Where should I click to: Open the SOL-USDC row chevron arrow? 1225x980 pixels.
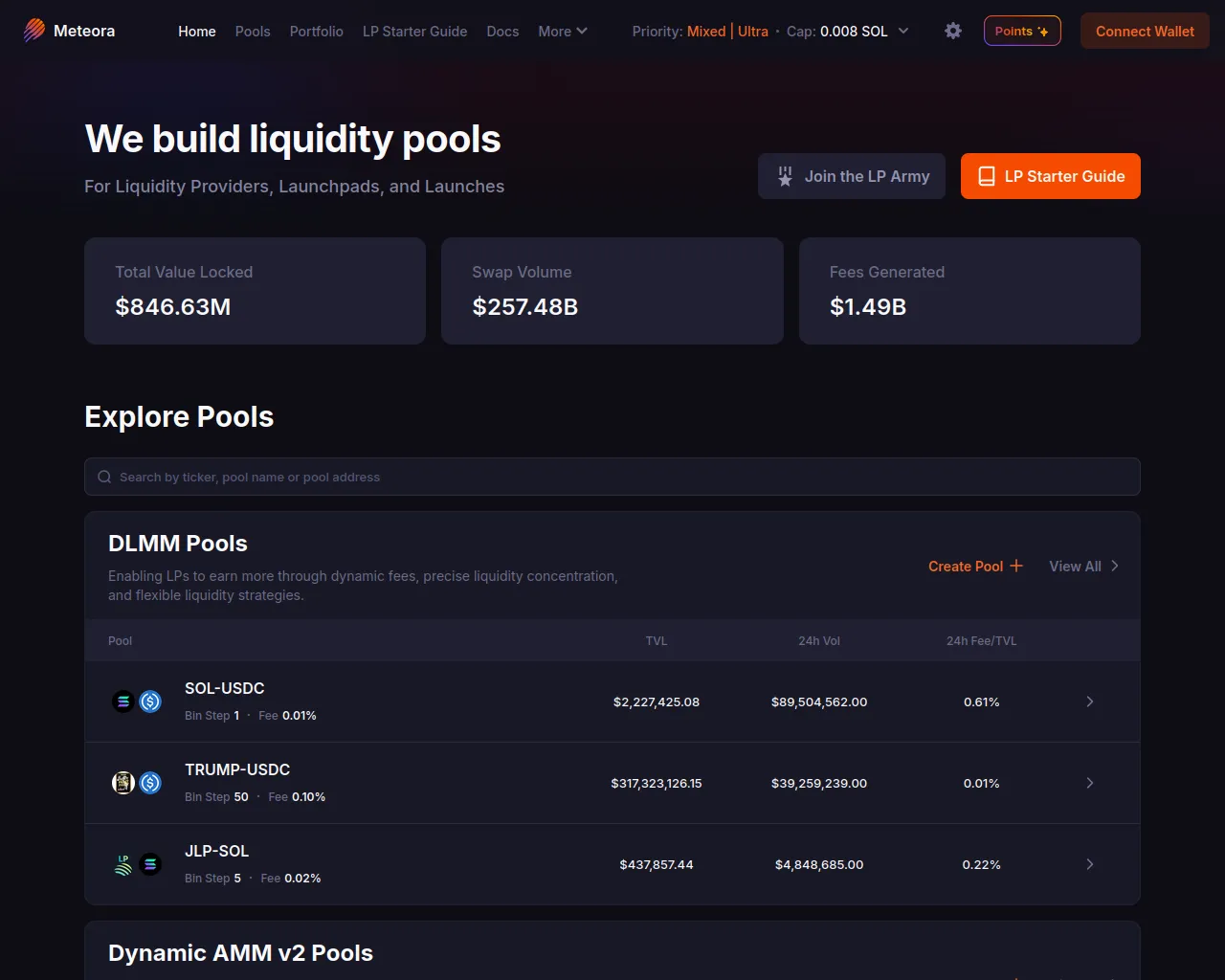coord(1089,702)
